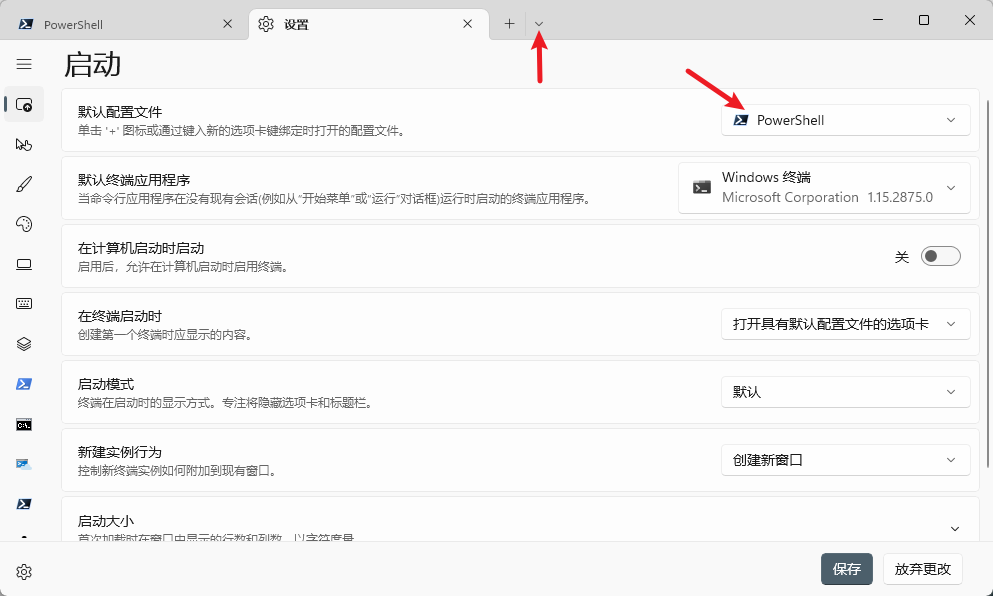This screenshot has height=596, width=993.
Task: Open the hamburger navigation menu
Action: pos(24,64)
